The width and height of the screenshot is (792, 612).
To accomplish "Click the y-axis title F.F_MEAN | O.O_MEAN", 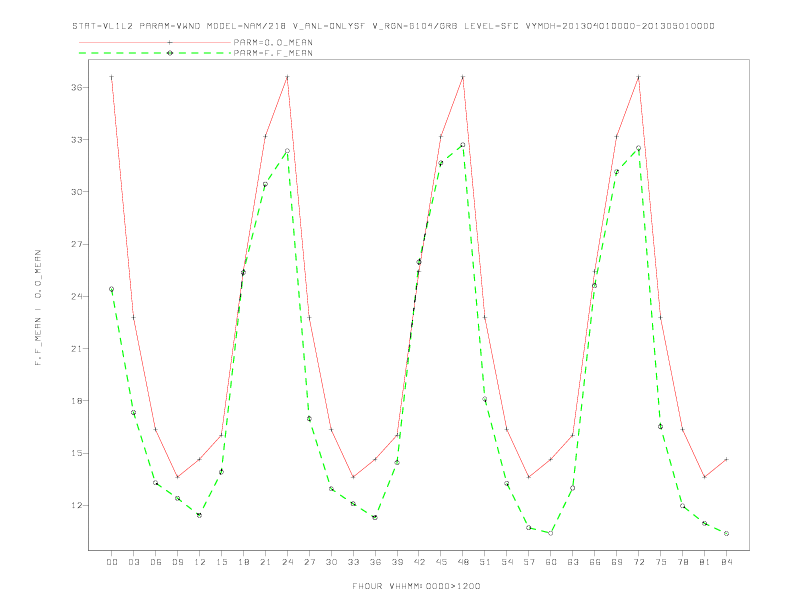I will 38,308.
